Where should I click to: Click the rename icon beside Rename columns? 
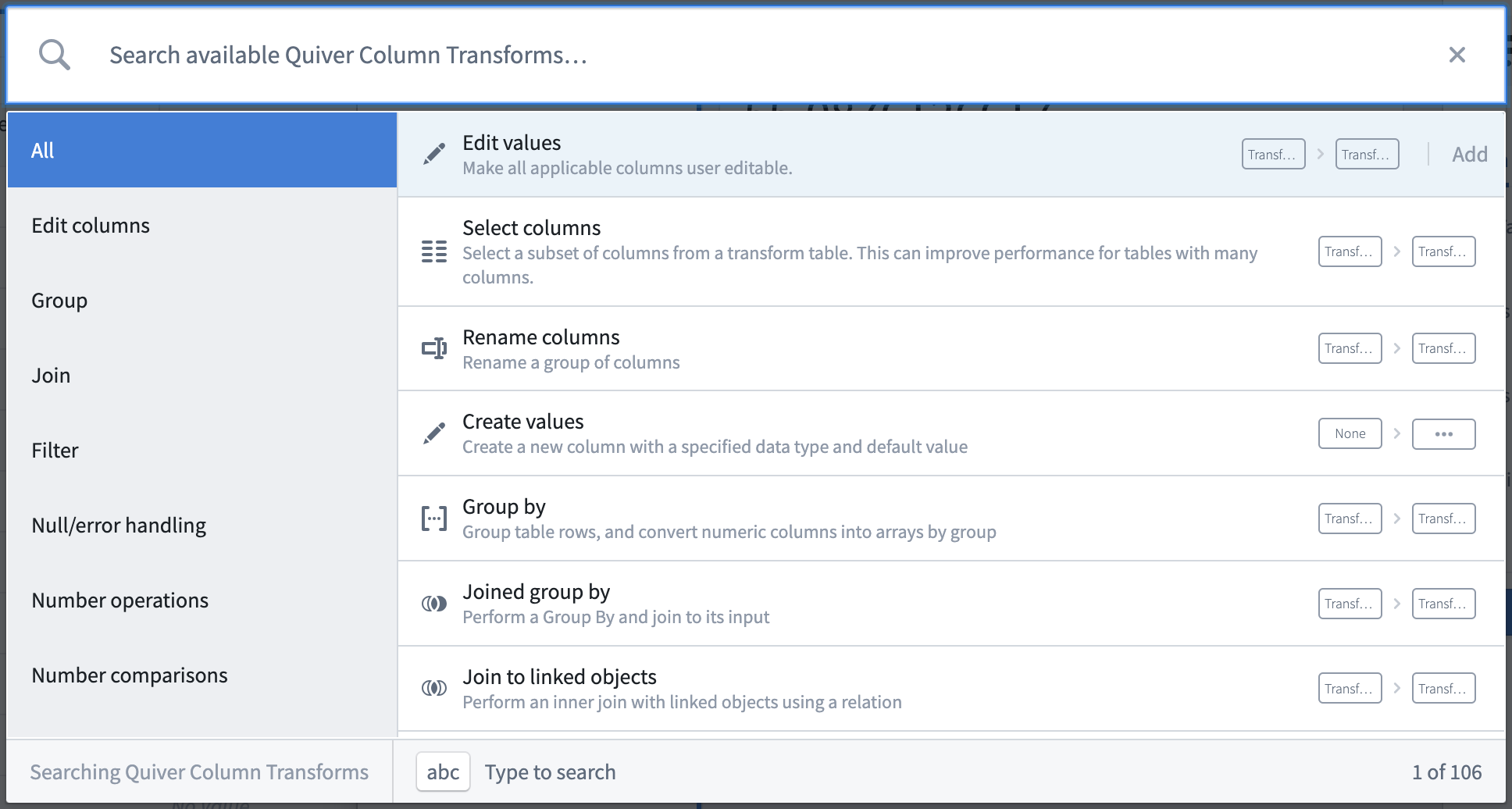click(x=434, y=348)
